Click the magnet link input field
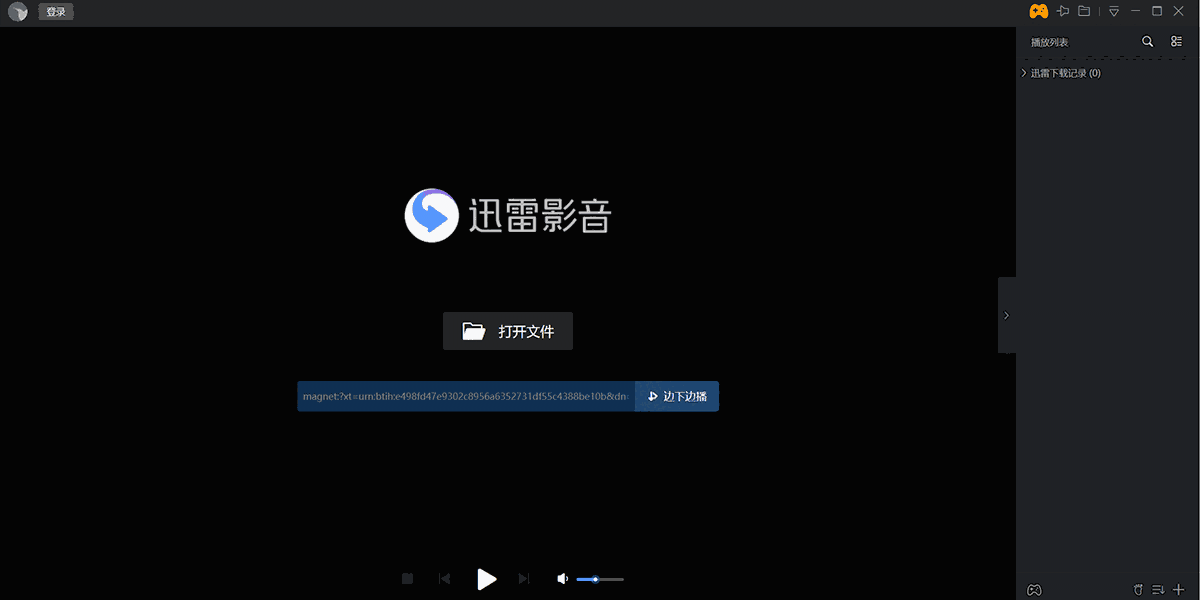Screen dimensions: 1200x600 [465, 396]
